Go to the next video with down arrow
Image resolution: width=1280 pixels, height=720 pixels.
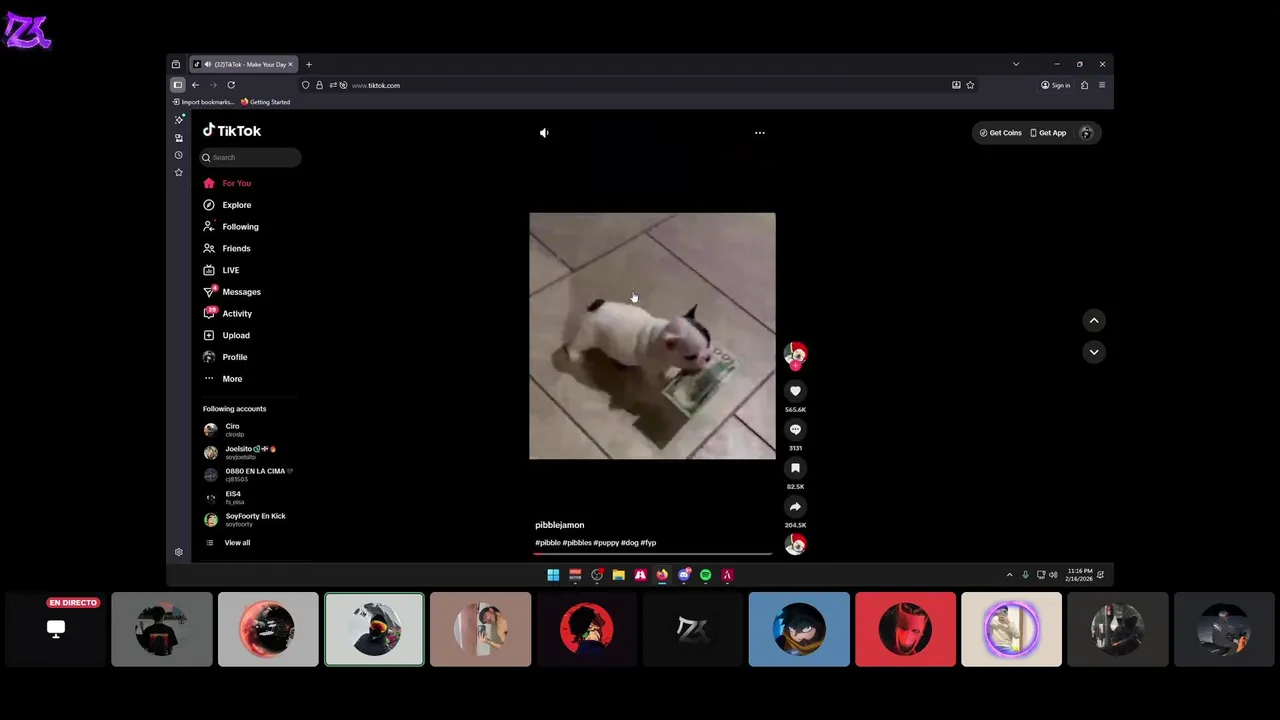click(x=1094, y=352)
